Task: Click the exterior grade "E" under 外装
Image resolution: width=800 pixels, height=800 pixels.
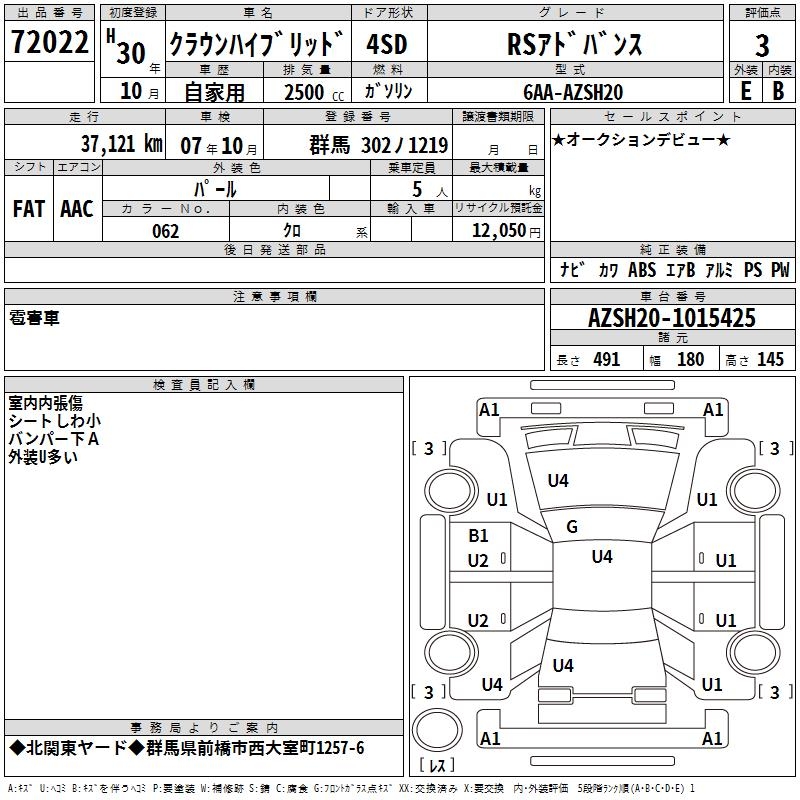Action: coord(746,91)
